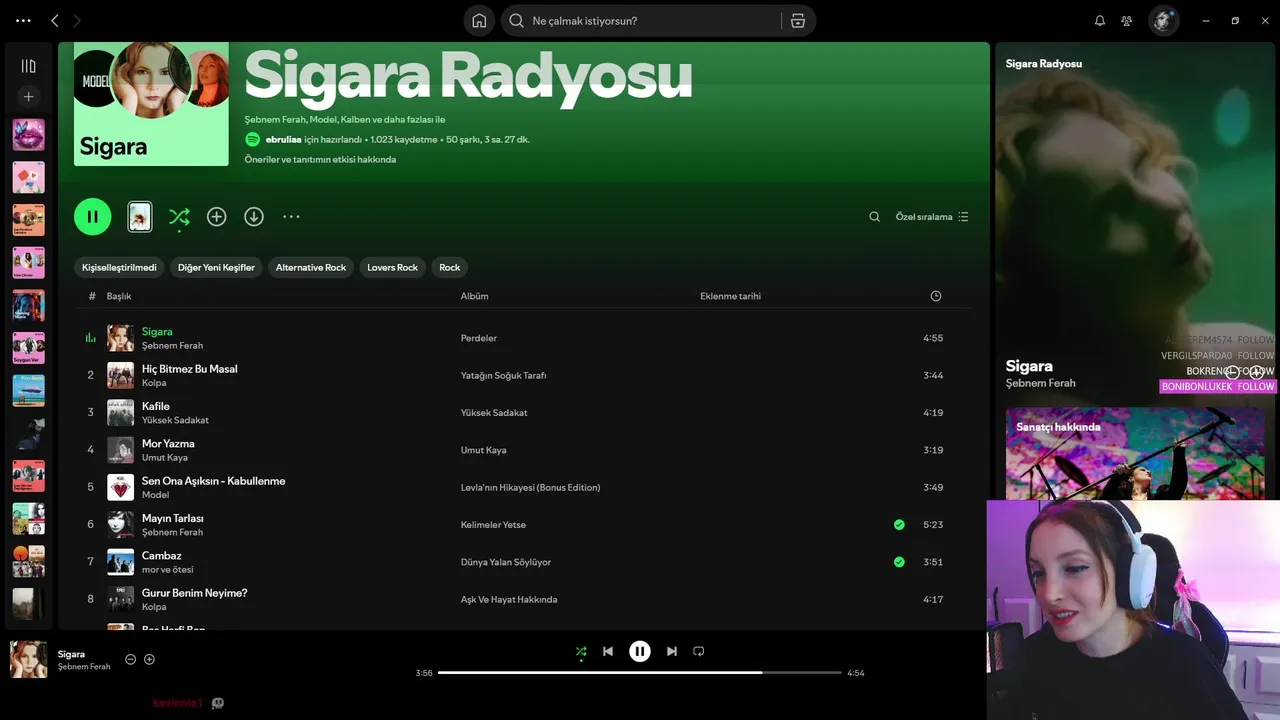Select the 'Alternative Rock' chip

click(x=311, y=267)
